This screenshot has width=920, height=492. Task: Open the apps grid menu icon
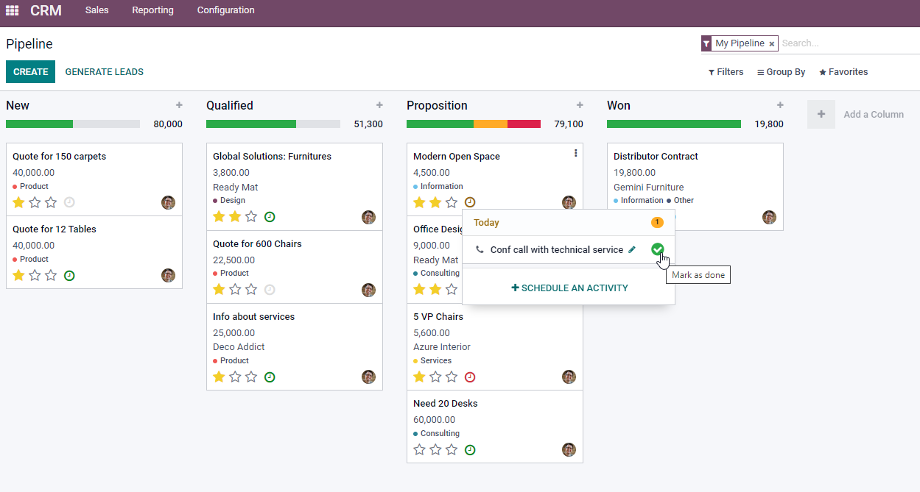12,11
